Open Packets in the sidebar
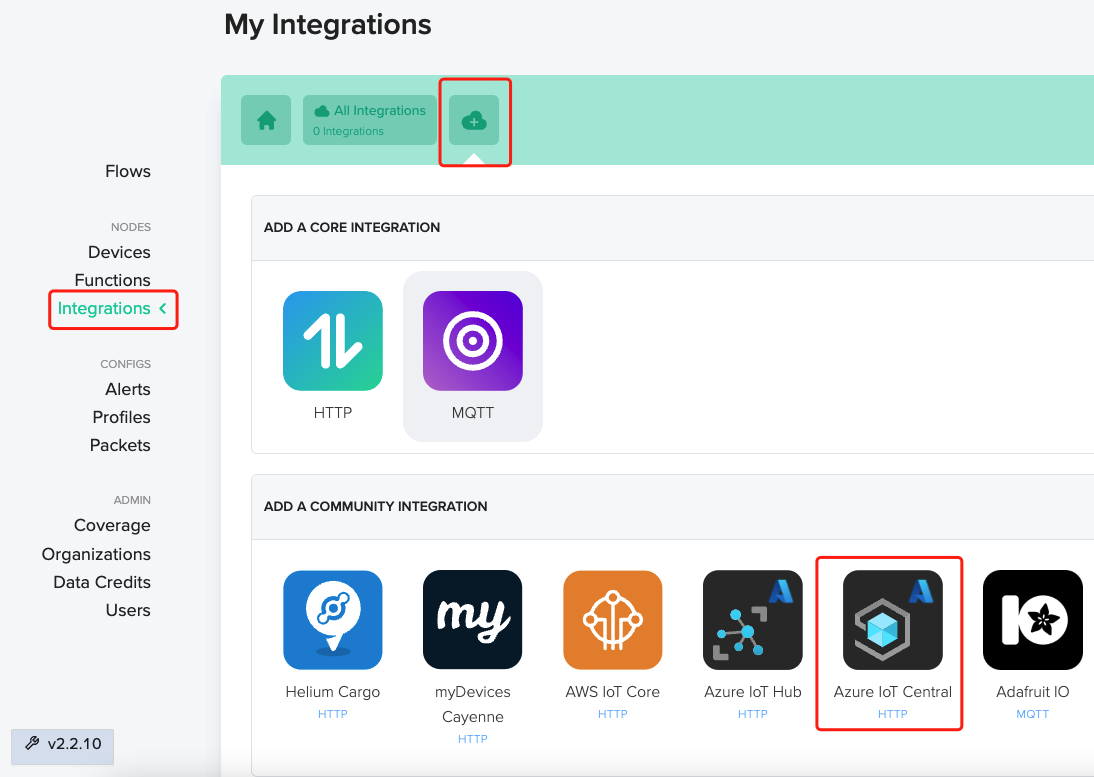The height and width of the screenshot is (777, 1094). (120, 445)
